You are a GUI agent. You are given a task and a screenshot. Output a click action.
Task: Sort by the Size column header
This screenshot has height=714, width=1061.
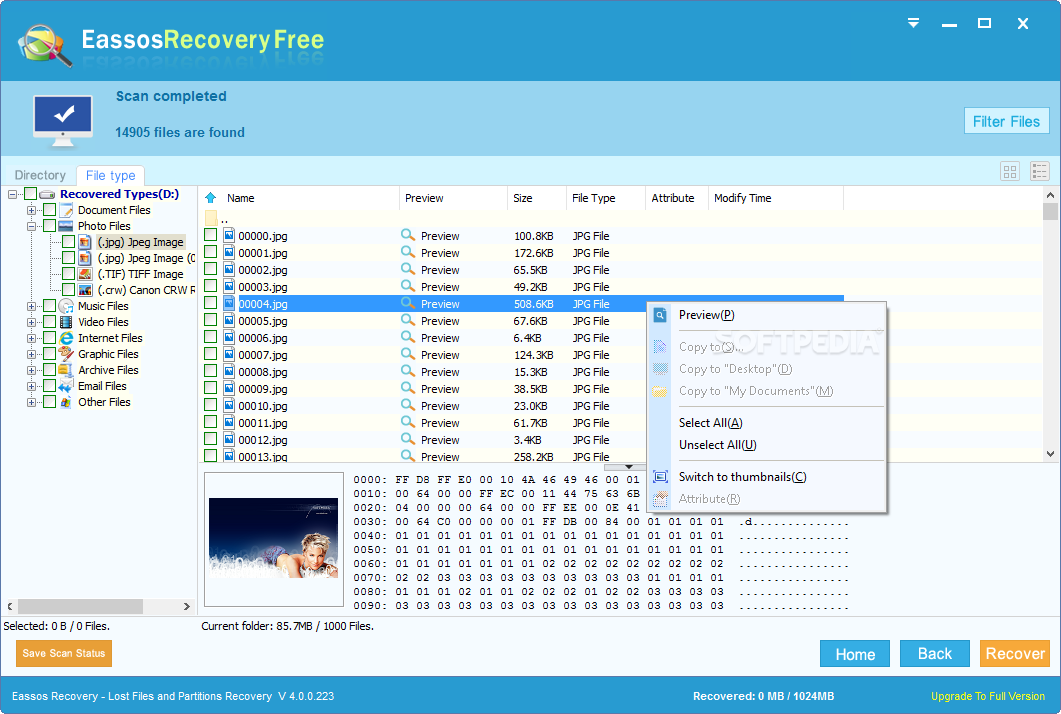[537, 198]
